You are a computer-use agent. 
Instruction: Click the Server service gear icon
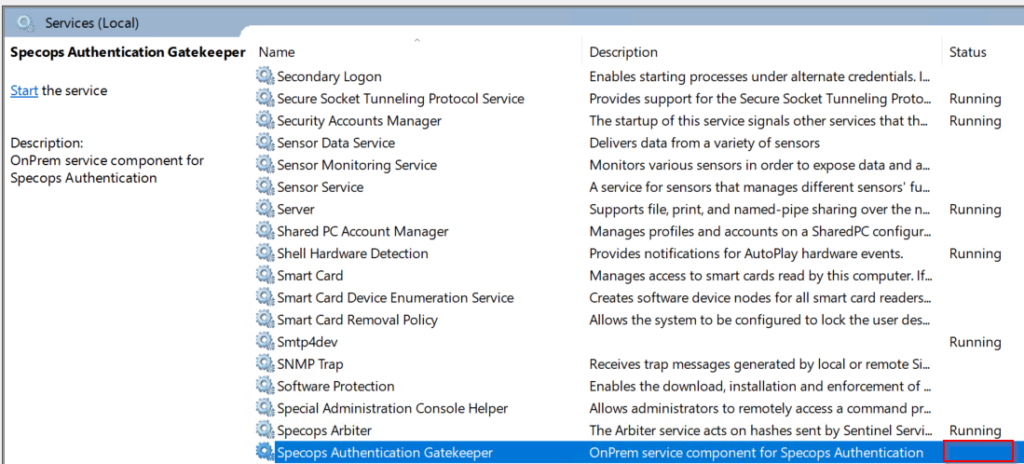tap(264, 209)
